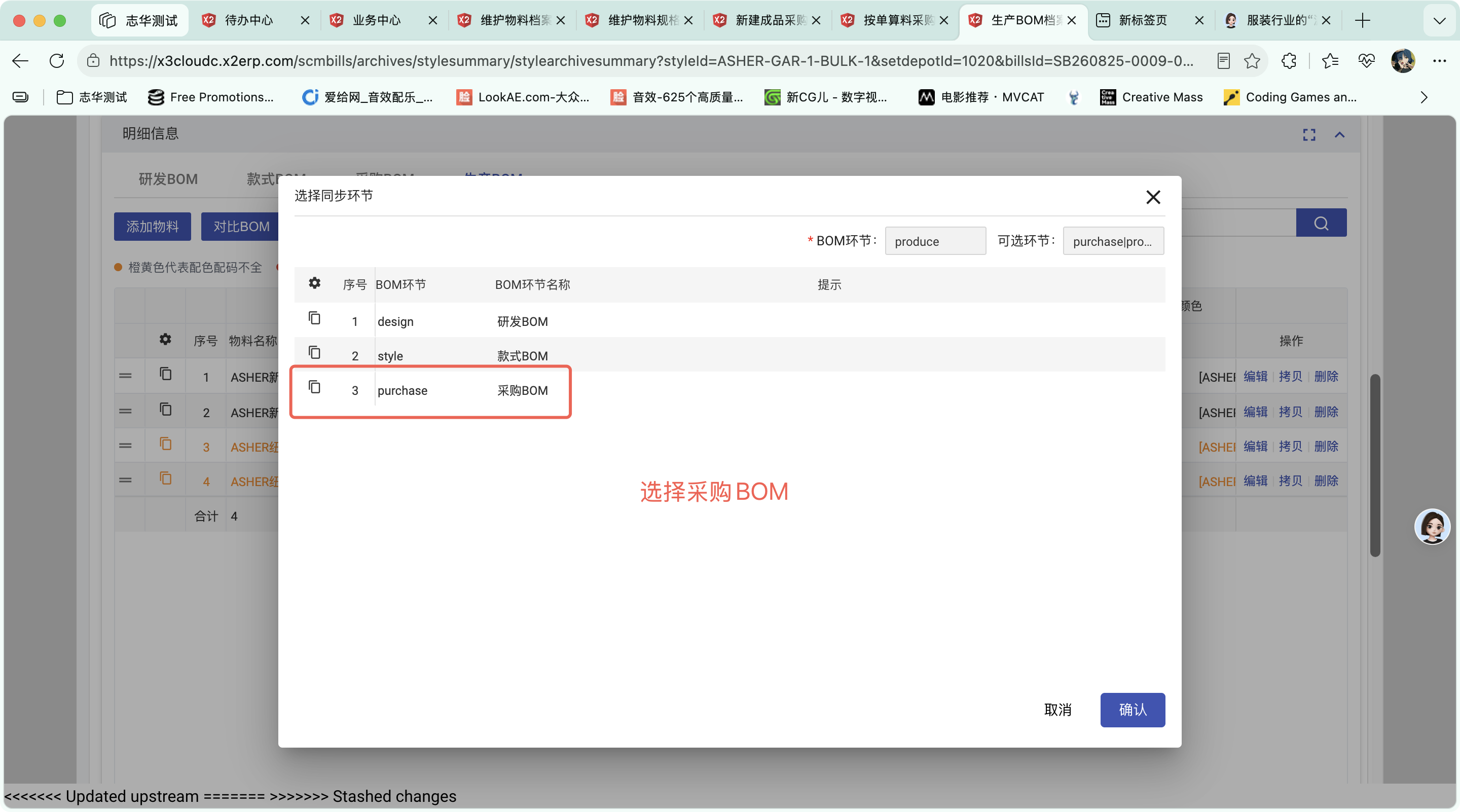Image resolution: width=1460 pixels, height=812 pixels.
Task: Click 拷贝 in the second material row
Action: pyautogui.click(x=1291, y=412)
